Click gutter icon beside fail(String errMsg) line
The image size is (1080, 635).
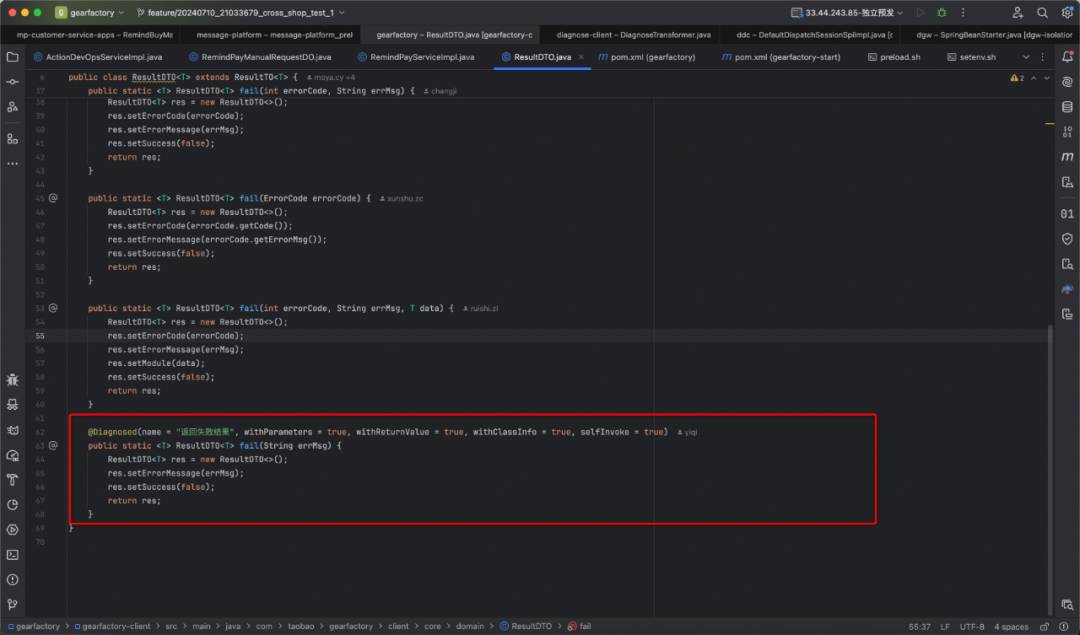tap(53, 446)
